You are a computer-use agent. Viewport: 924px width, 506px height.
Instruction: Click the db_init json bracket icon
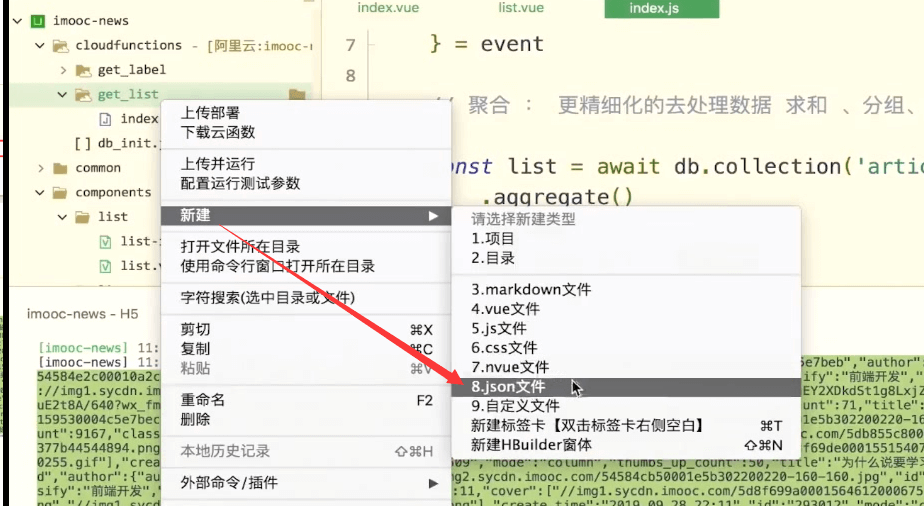[x=83, y=144]
